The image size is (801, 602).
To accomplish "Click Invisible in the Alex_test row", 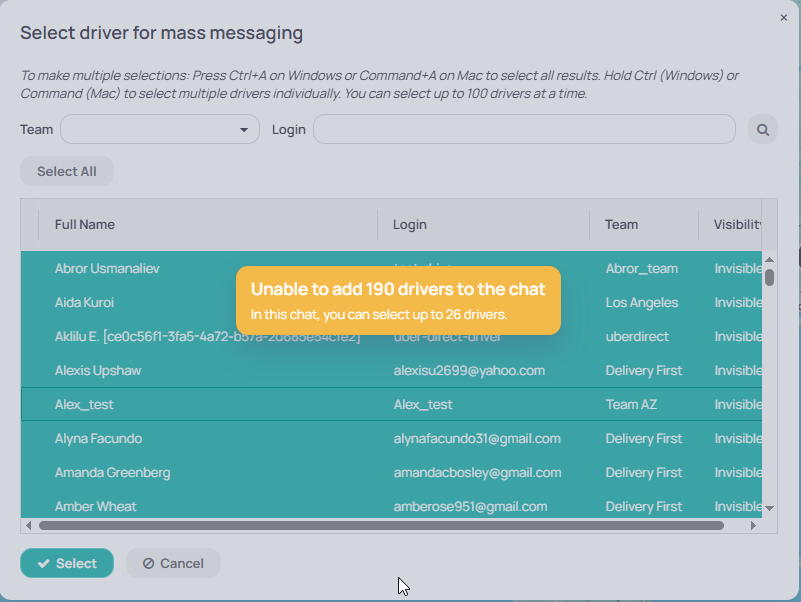I will tap(738, 405).
